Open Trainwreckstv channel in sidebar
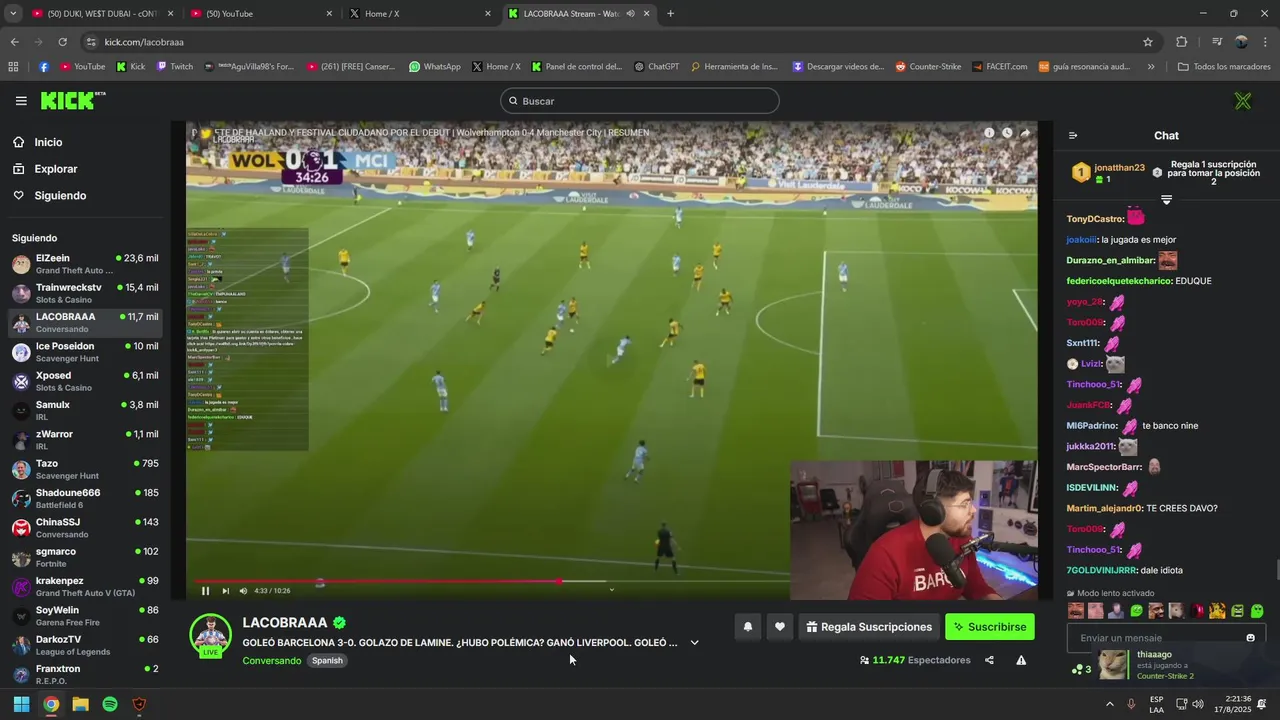 (85, 293)
